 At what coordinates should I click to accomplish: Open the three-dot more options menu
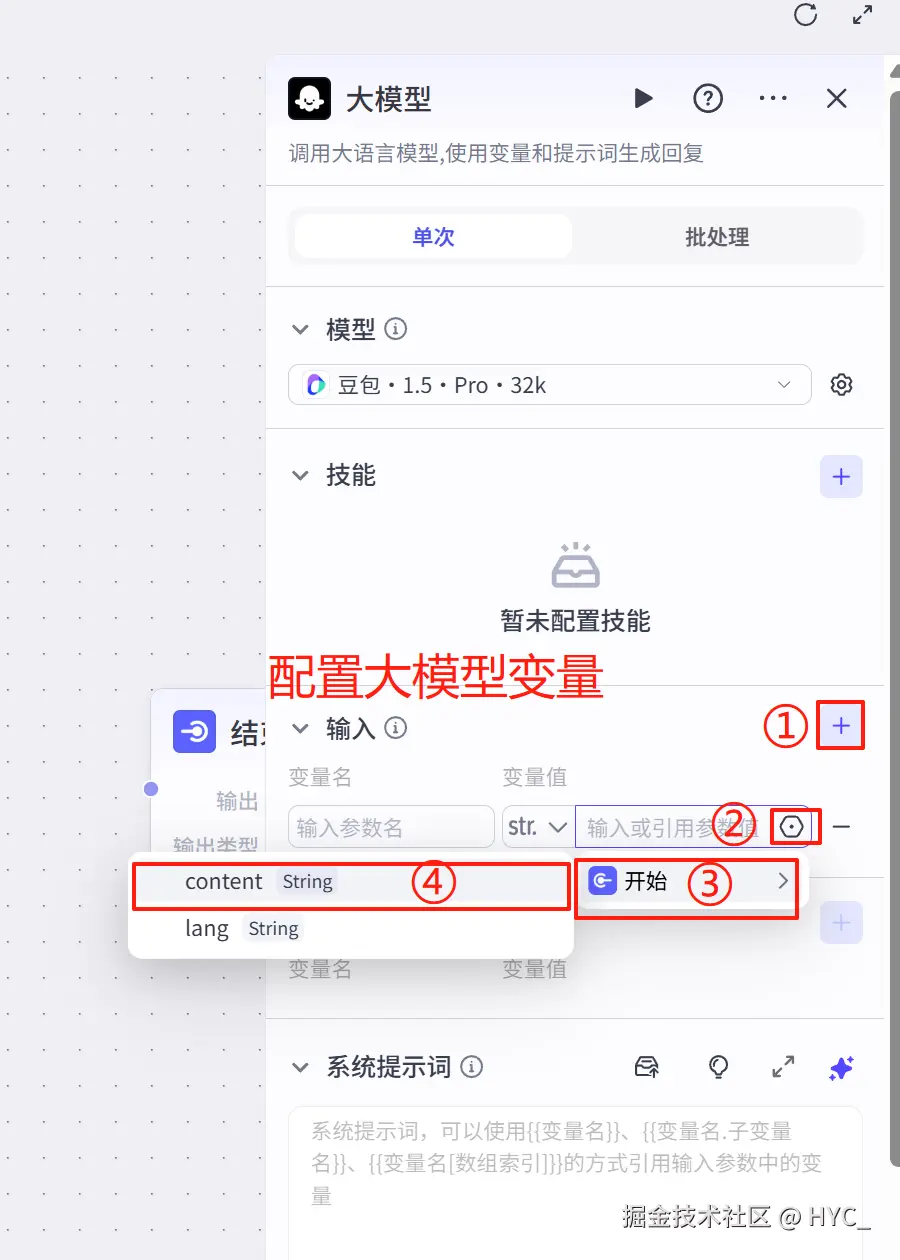click(773, 98)
